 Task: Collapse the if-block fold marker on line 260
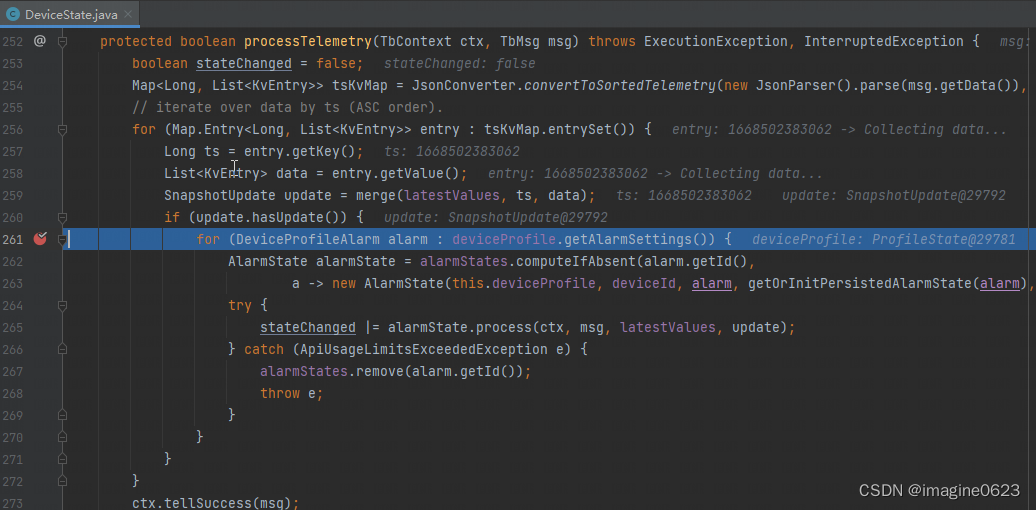(x=62, y=217)
